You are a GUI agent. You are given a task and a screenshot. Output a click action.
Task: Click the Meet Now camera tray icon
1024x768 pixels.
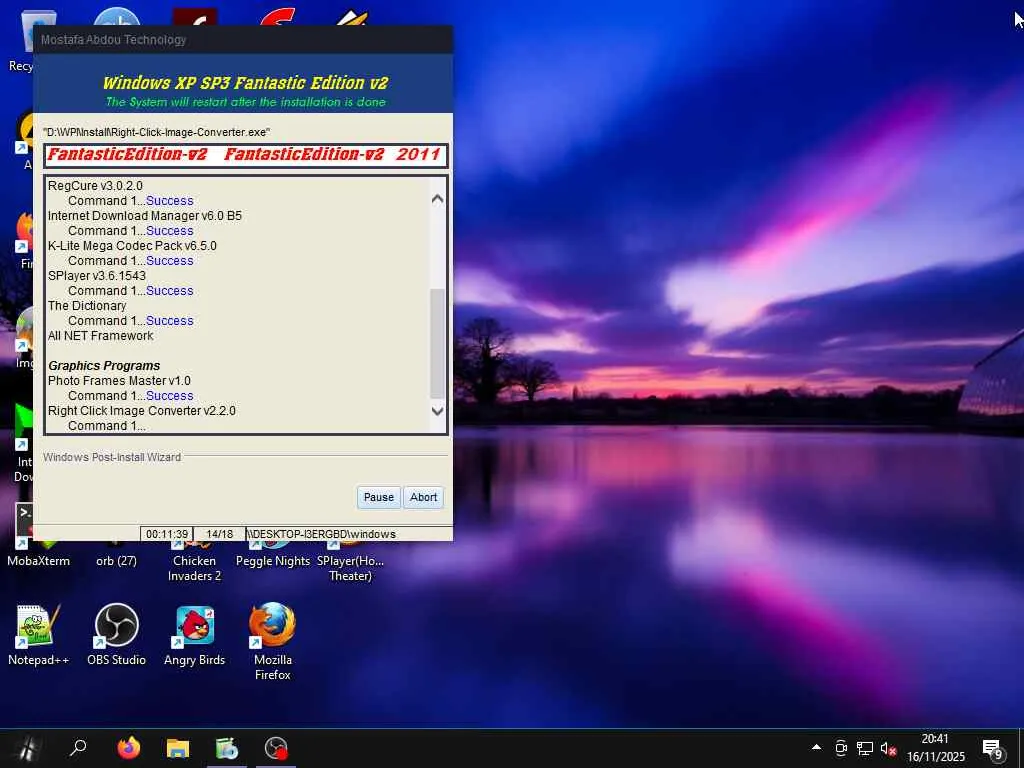(x=841, y=748)
